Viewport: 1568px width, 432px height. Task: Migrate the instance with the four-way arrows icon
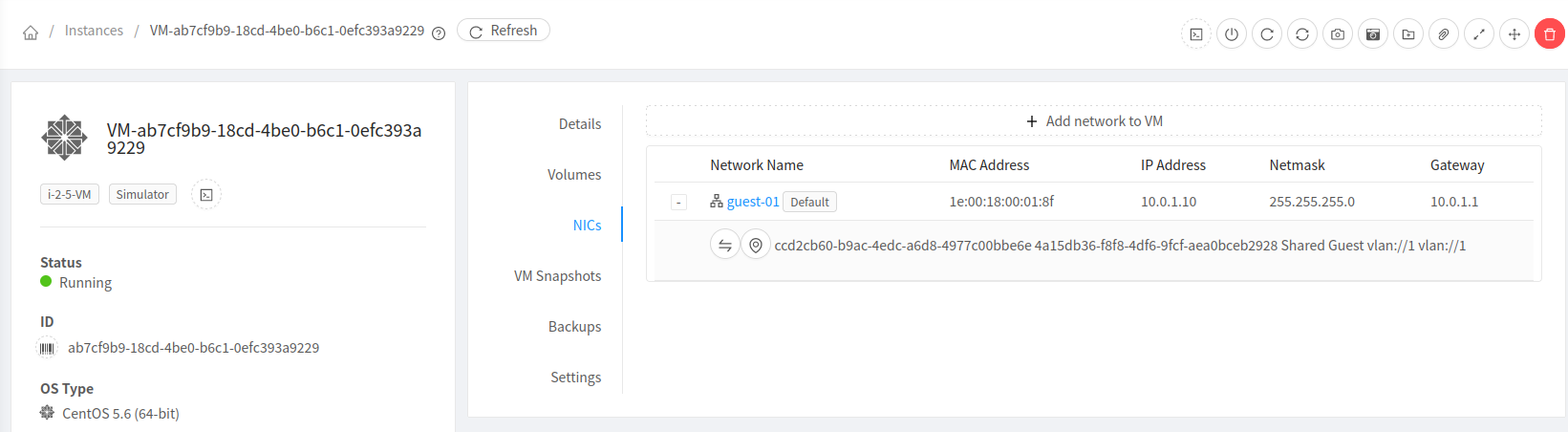1514,34
